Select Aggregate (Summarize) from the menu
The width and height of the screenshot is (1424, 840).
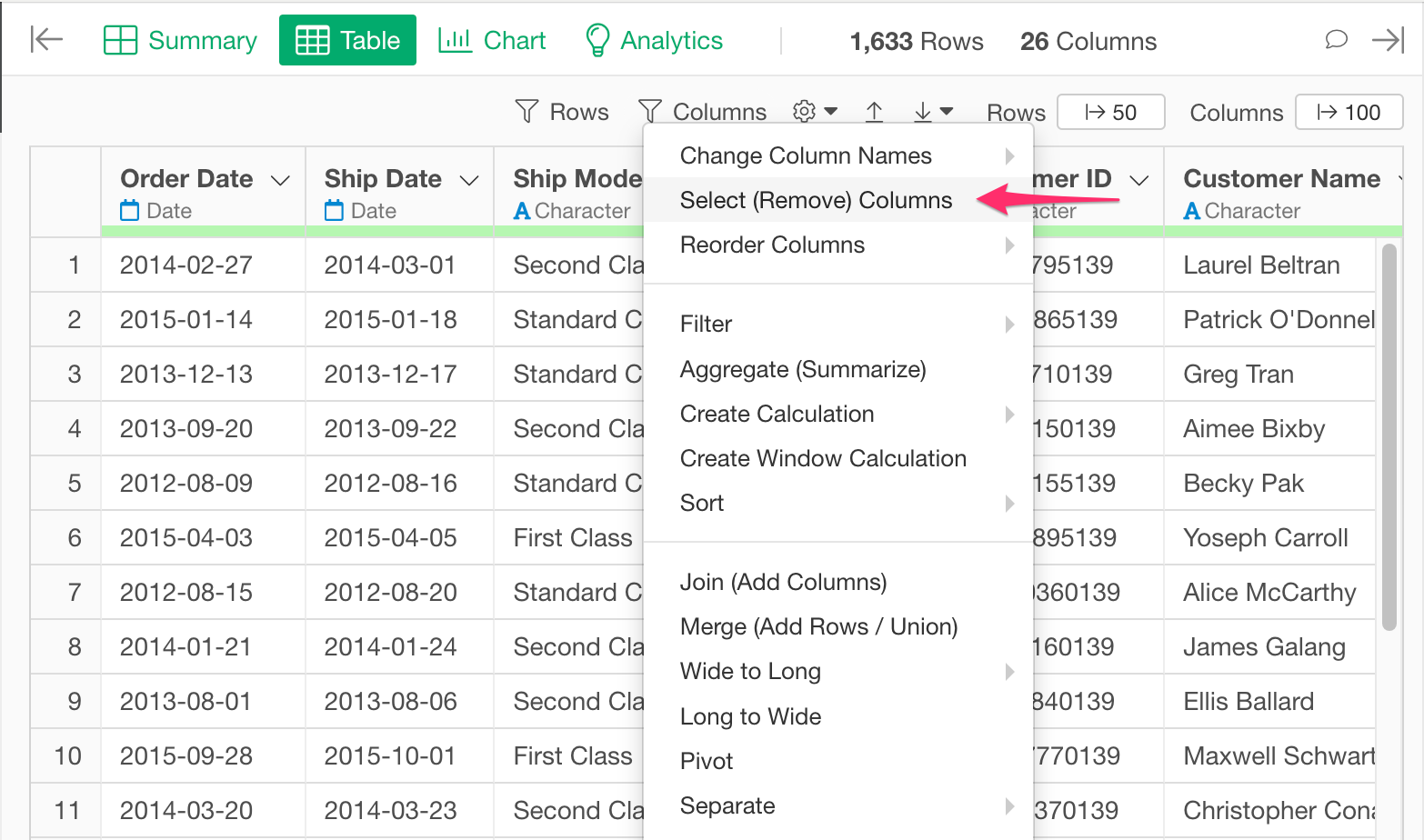(x=802, y=369)
